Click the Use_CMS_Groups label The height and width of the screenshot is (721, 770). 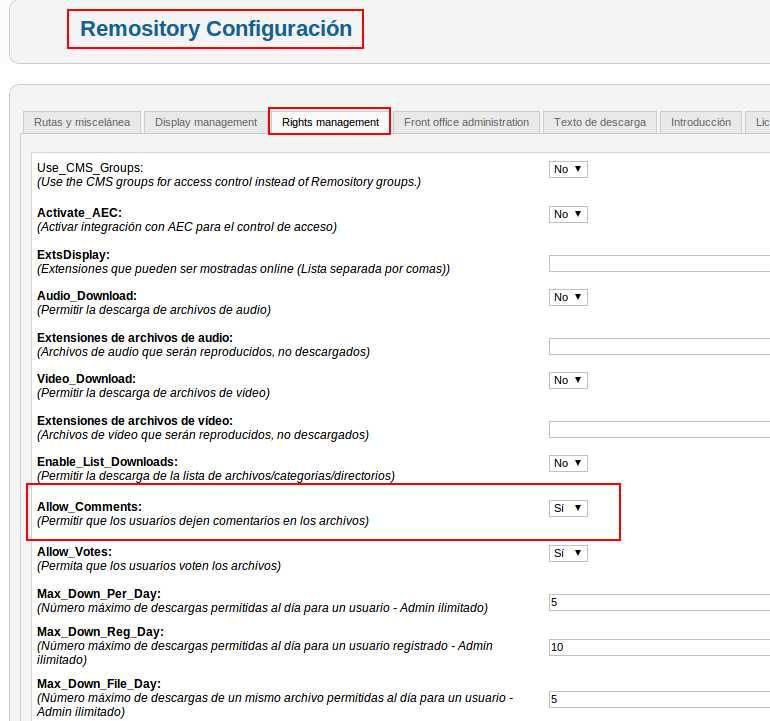coord(90,167)
